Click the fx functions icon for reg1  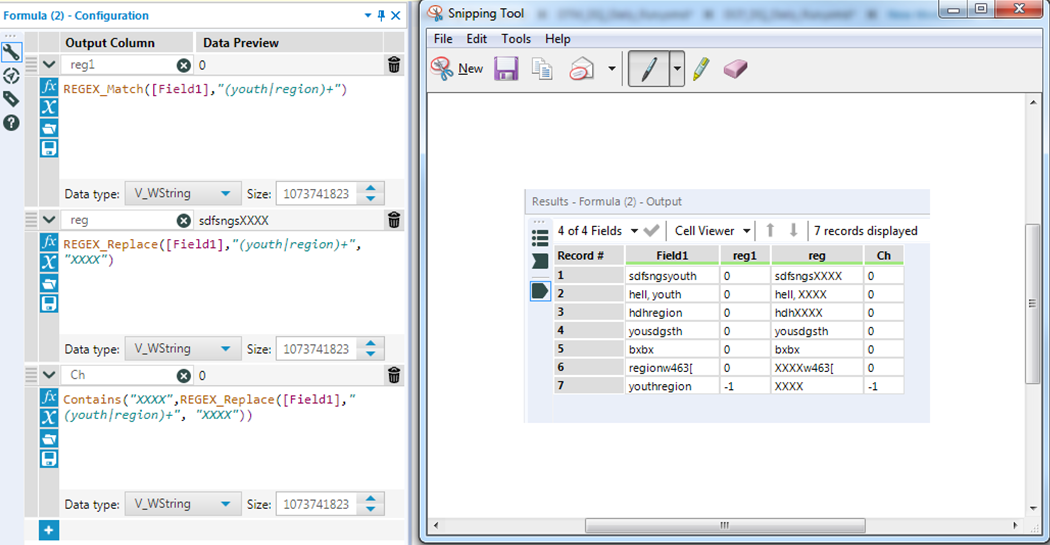point(49,87)
